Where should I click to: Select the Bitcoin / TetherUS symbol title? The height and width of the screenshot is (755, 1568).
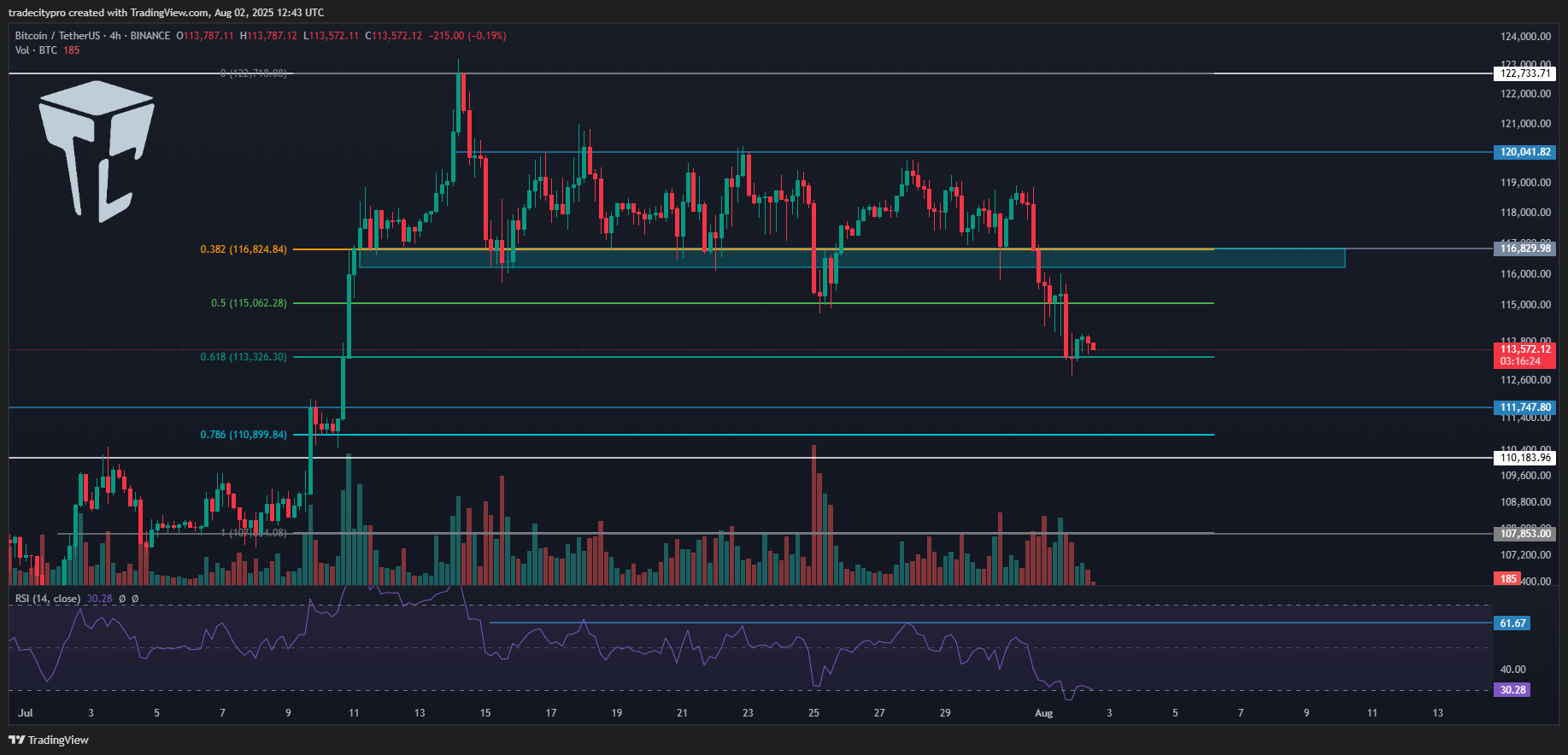coord(57,36)
